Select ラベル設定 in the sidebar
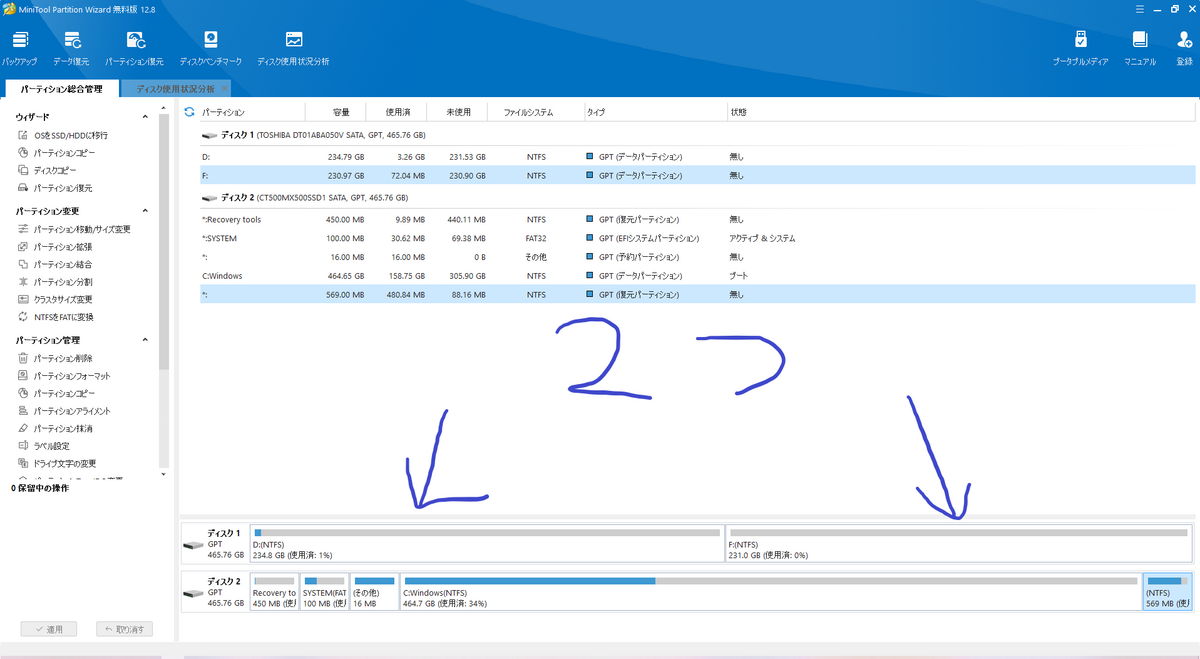The image size is (1200, 659). (44, 446)
